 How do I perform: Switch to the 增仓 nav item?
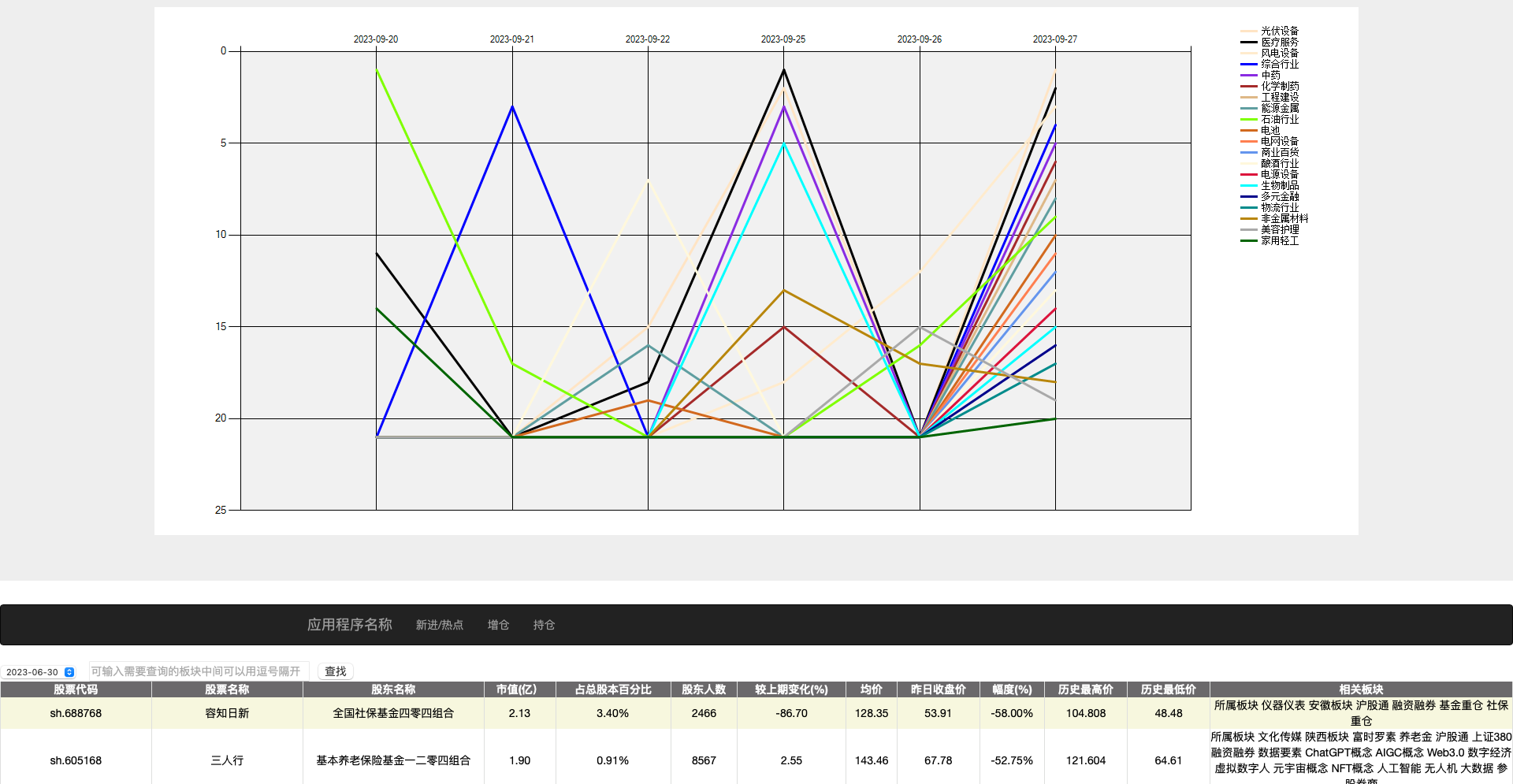pyautogui.click(x=498, y=625)
